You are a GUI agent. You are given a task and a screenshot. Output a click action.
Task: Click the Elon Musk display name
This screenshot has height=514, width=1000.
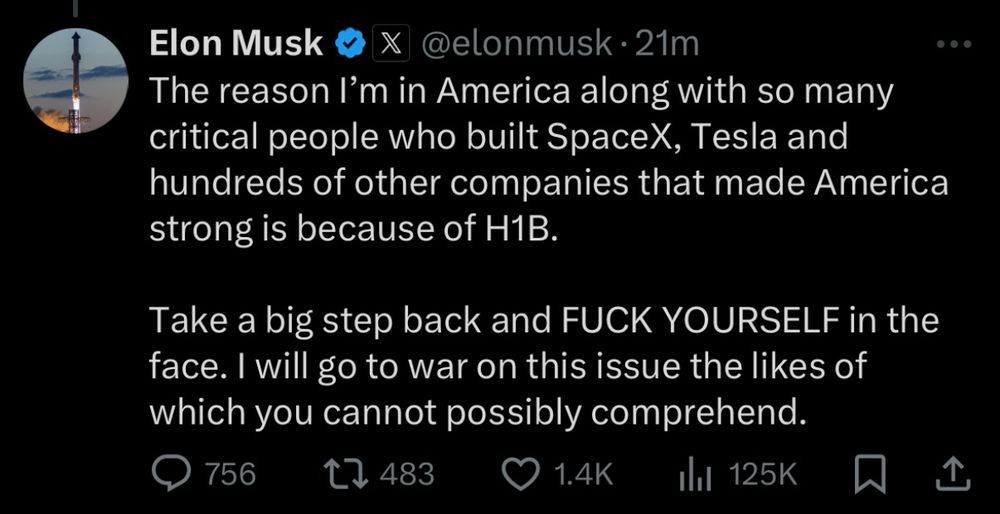click(236, 44)
